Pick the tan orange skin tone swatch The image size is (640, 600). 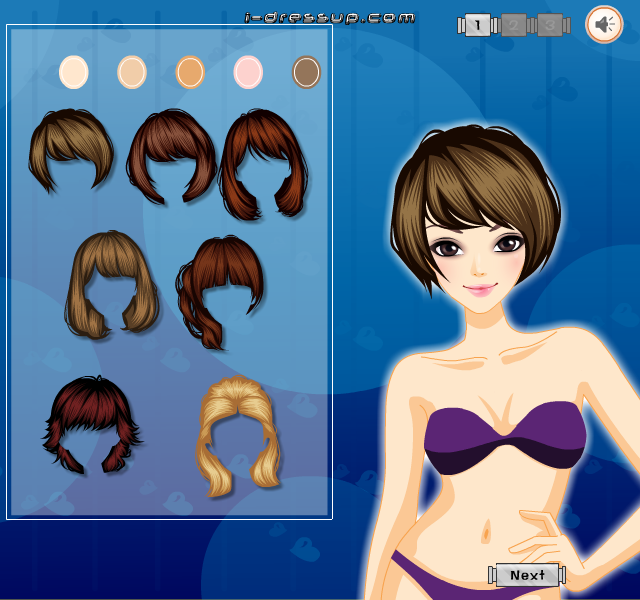click(190, 72)
